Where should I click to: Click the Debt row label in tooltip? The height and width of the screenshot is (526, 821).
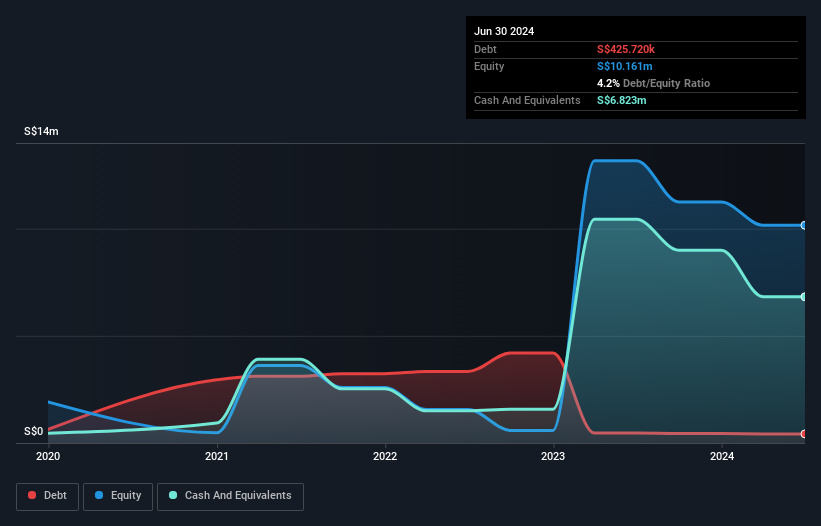click(485, 49)
